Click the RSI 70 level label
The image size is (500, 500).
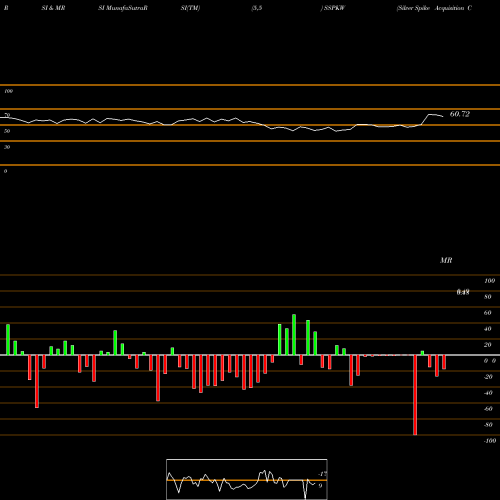coord(7,115)
